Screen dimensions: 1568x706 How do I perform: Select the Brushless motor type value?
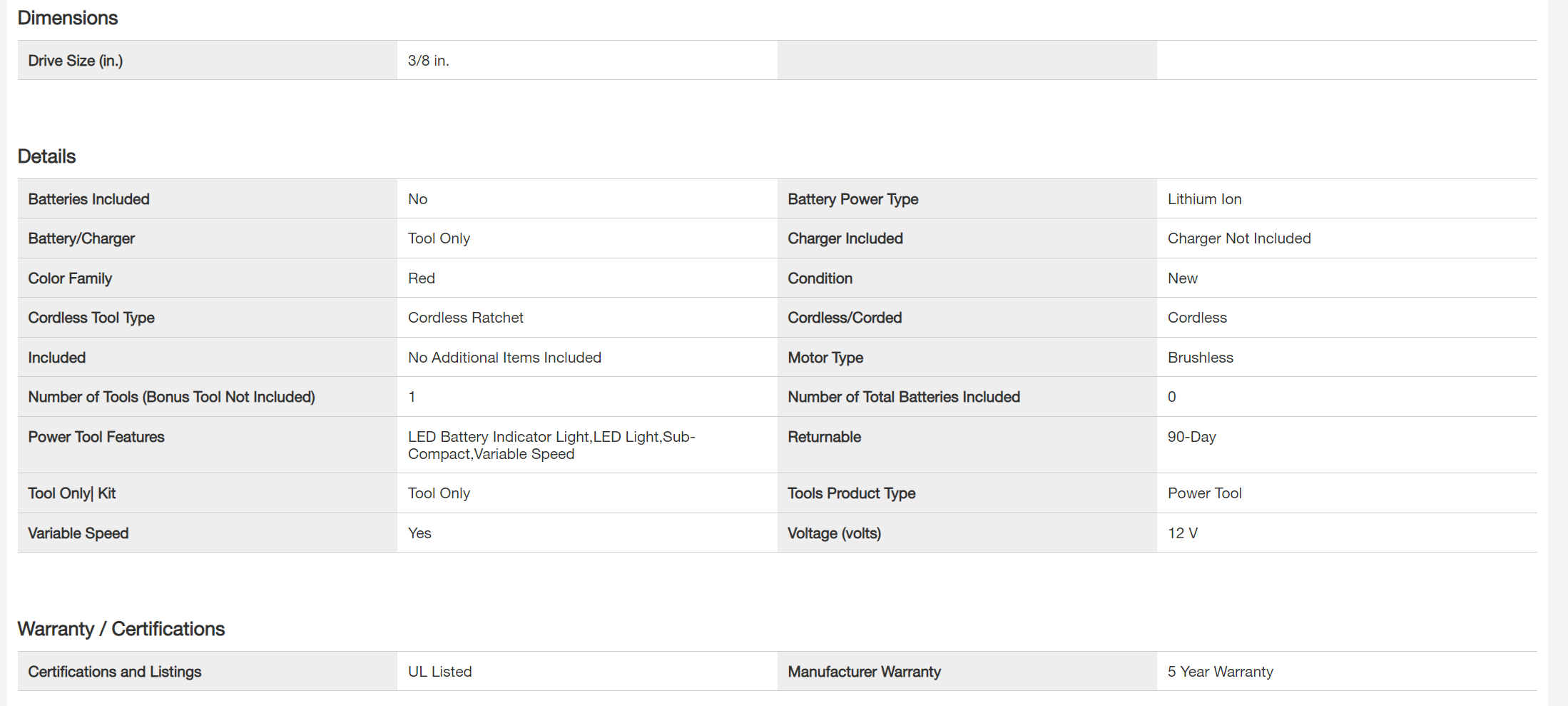tap(1200, 358)
